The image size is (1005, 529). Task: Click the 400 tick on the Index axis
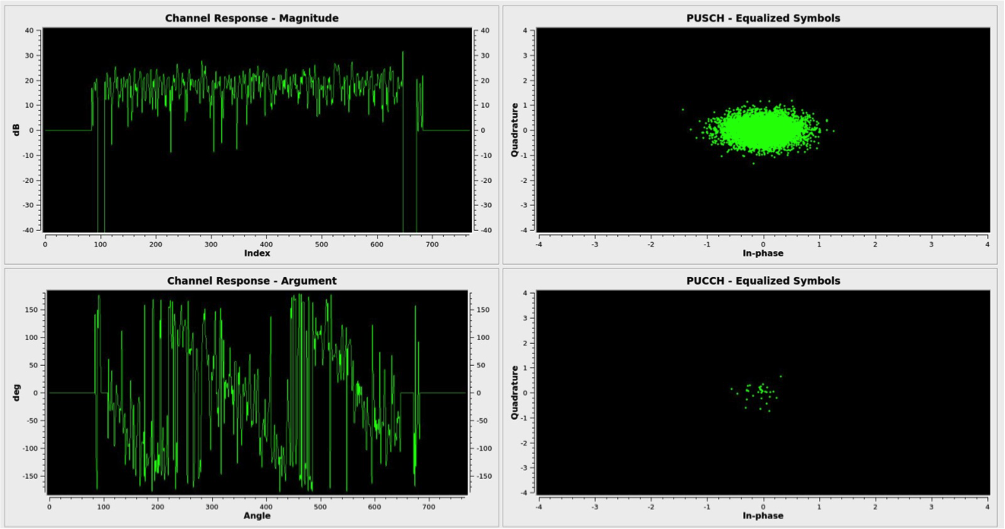(266, 244)
